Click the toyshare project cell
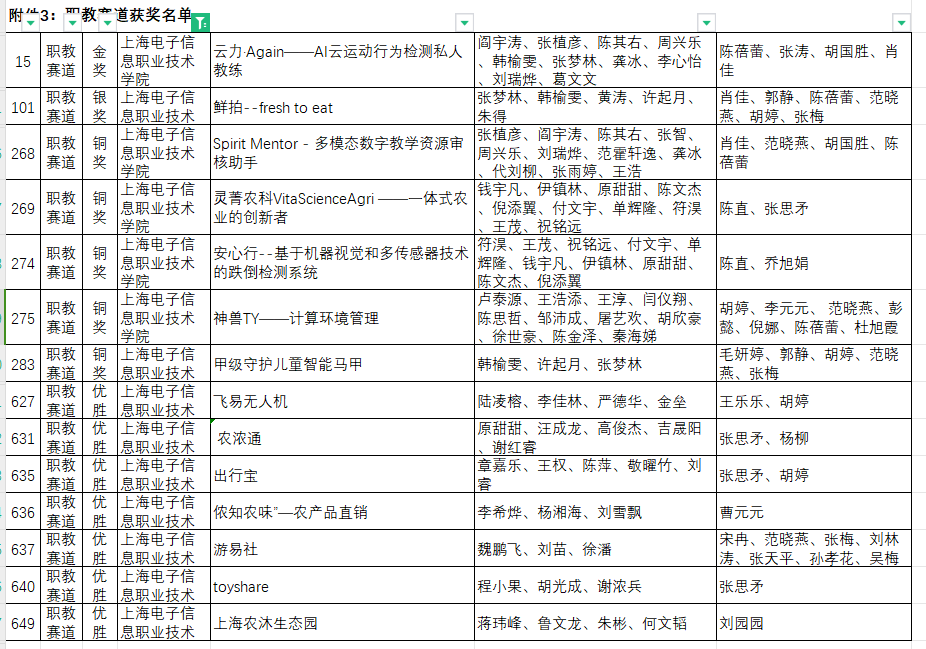 [341, 586]
